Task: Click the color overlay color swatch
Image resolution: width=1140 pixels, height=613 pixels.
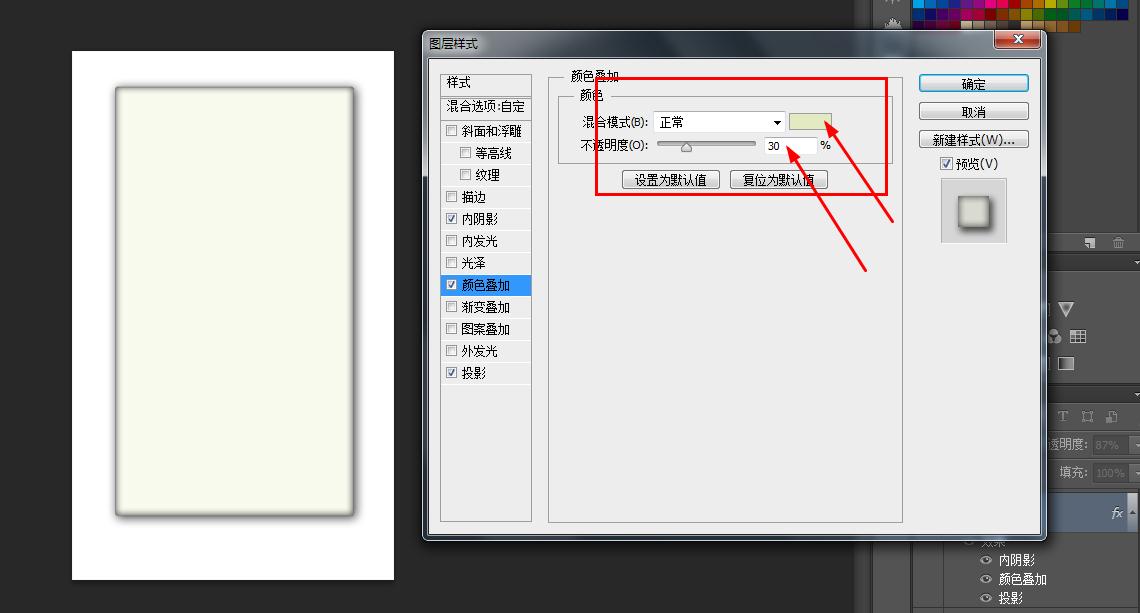Action: 810,121
